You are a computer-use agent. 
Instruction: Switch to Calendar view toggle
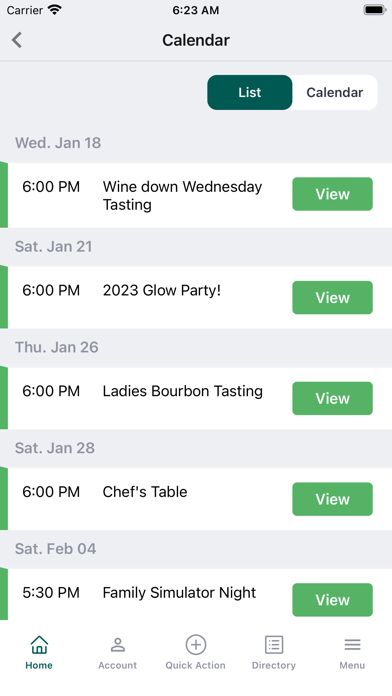pos(335,92)
